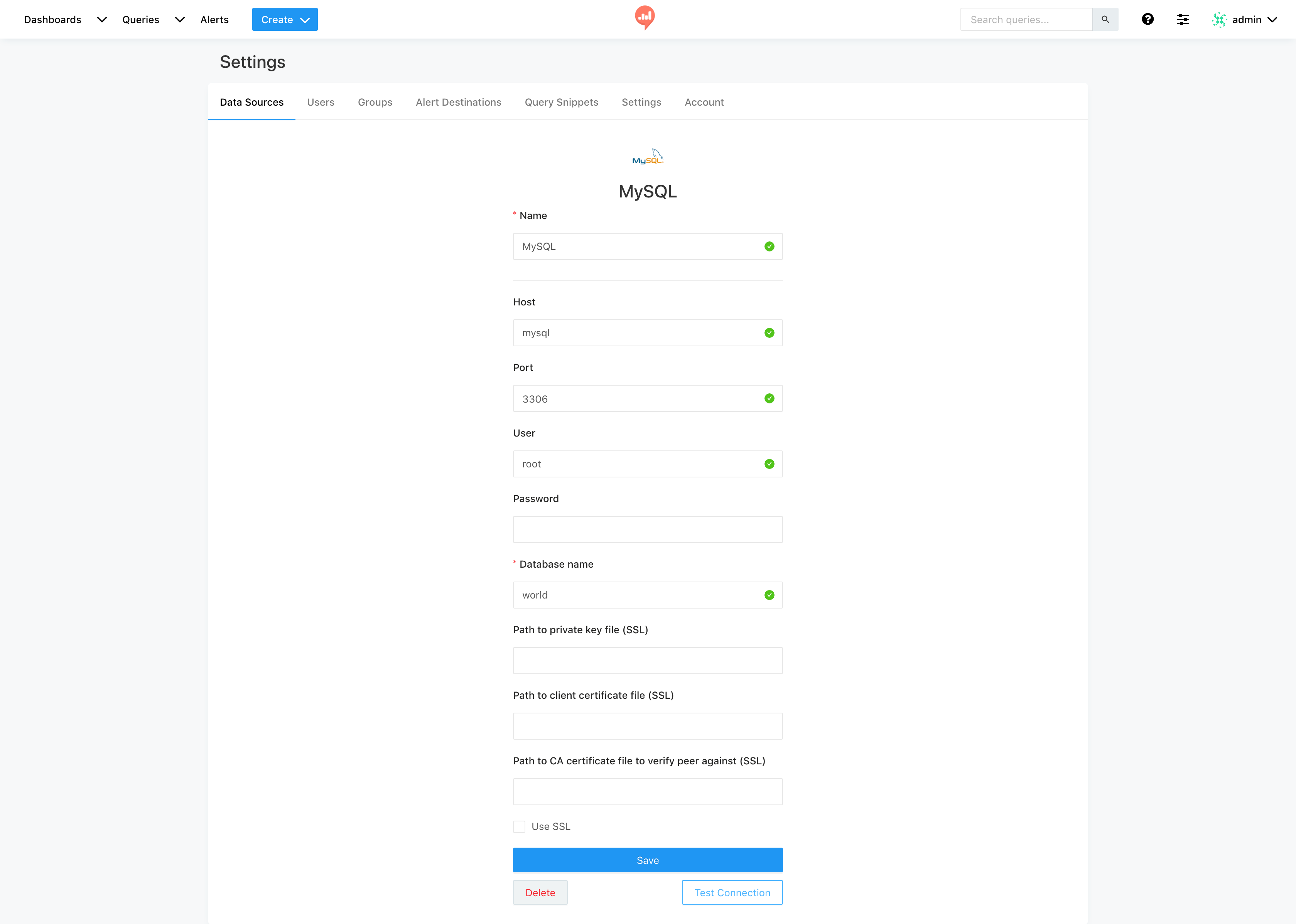1296x924 pixels.
Task: Focus the Password input field
Action: tap(648, 529)
